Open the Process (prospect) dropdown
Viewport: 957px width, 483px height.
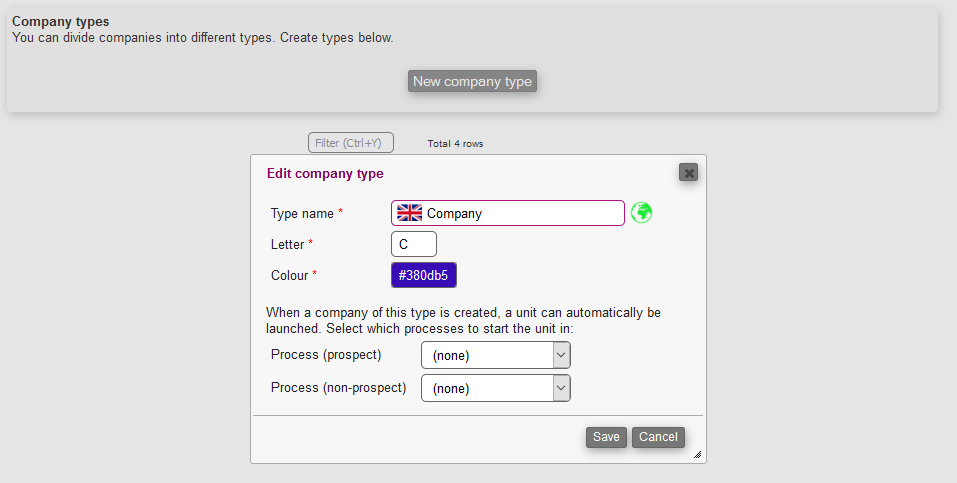tap(496, 355)
